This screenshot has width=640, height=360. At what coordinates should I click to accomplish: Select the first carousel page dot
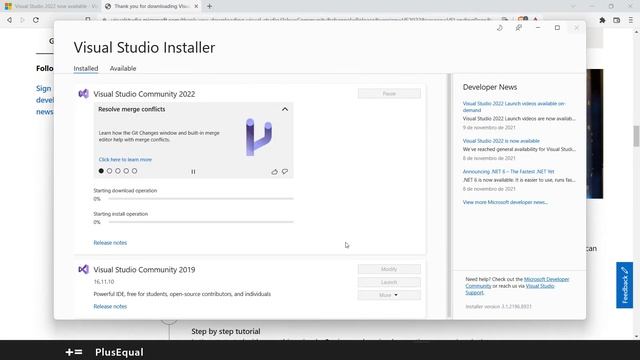pos(101,171)
